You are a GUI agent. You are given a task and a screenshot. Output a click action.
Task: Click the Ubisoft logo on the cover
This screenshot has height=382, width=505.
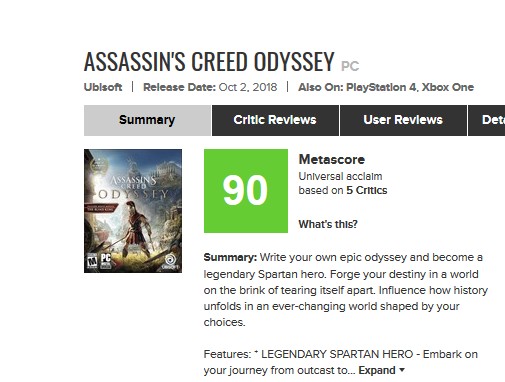[x=170, y=262]
